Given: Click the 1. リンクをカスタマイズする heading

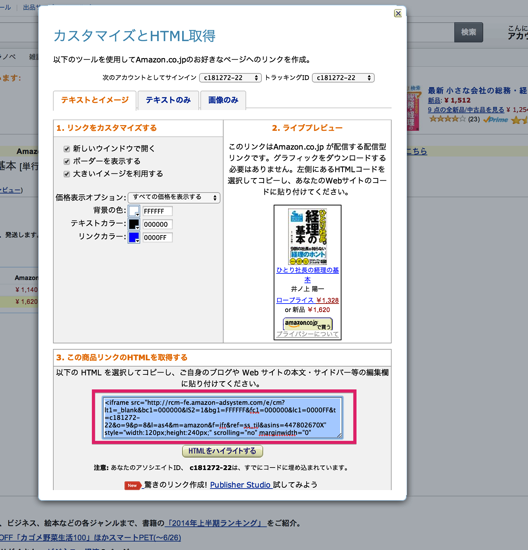Looking at the screenshot, I should point(107,128).
